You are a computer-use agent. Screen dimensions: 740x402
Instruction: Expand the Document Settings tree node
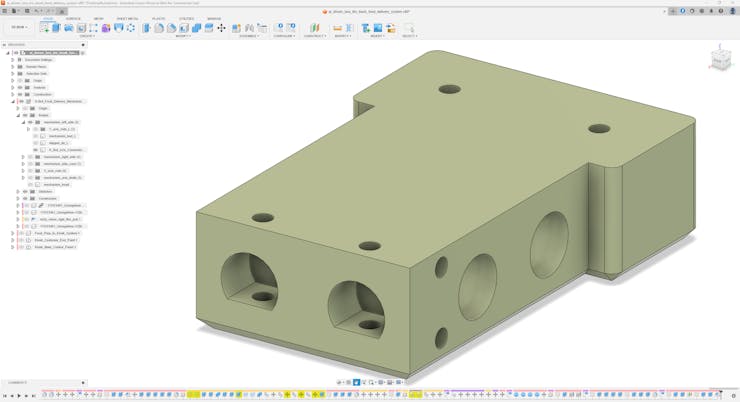(13, 60)
